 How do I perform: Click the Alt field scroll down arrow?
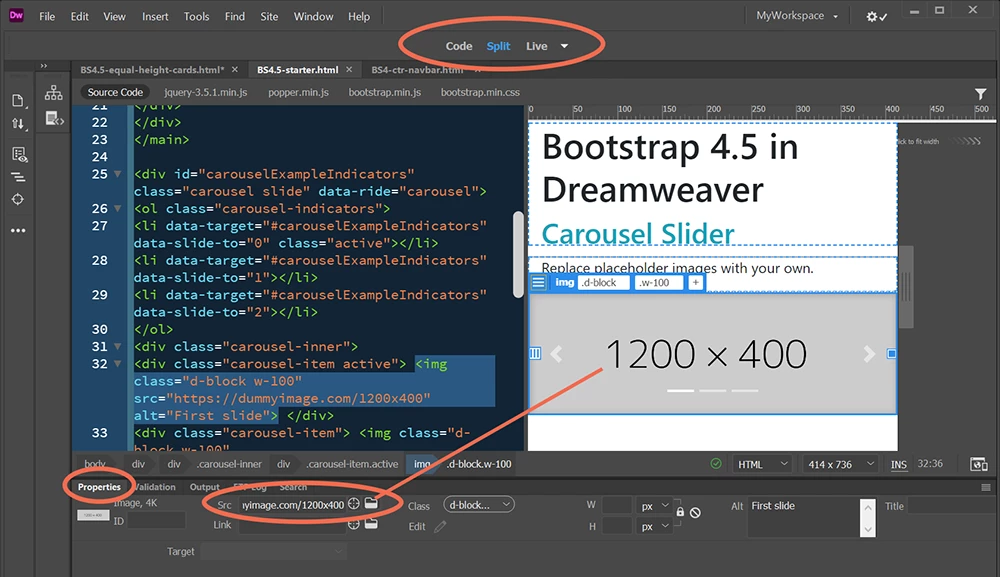[867, 529]
